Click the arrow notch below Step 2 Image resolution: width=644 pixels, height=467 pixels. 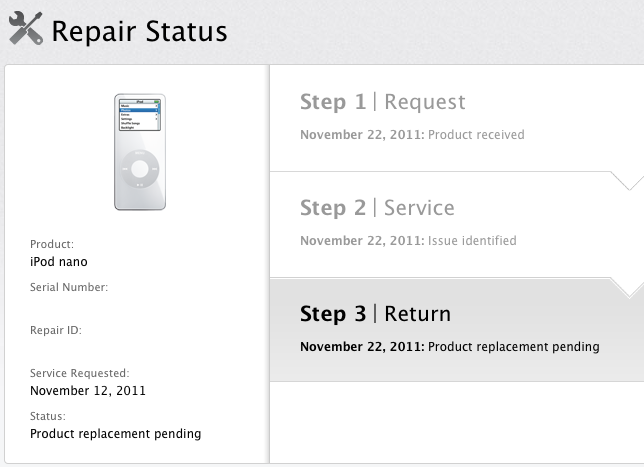click(x=628, y=288)
